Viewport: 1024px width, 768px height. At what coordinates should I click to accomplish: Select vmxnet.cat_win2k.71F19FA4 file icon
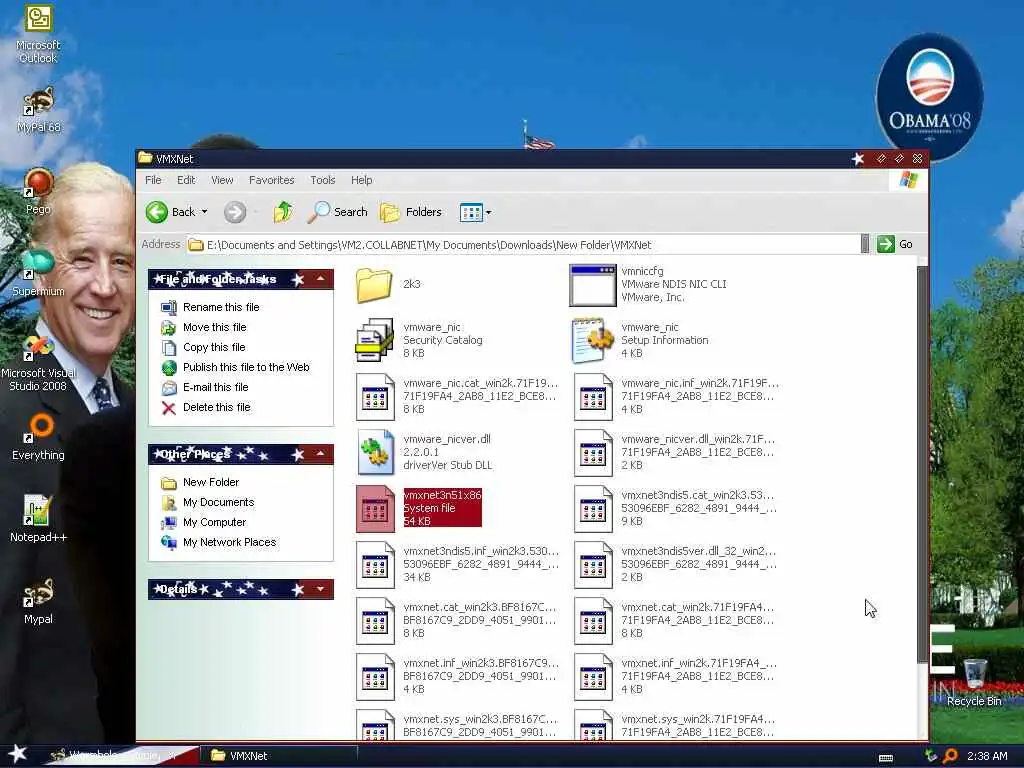coord(593,620)
